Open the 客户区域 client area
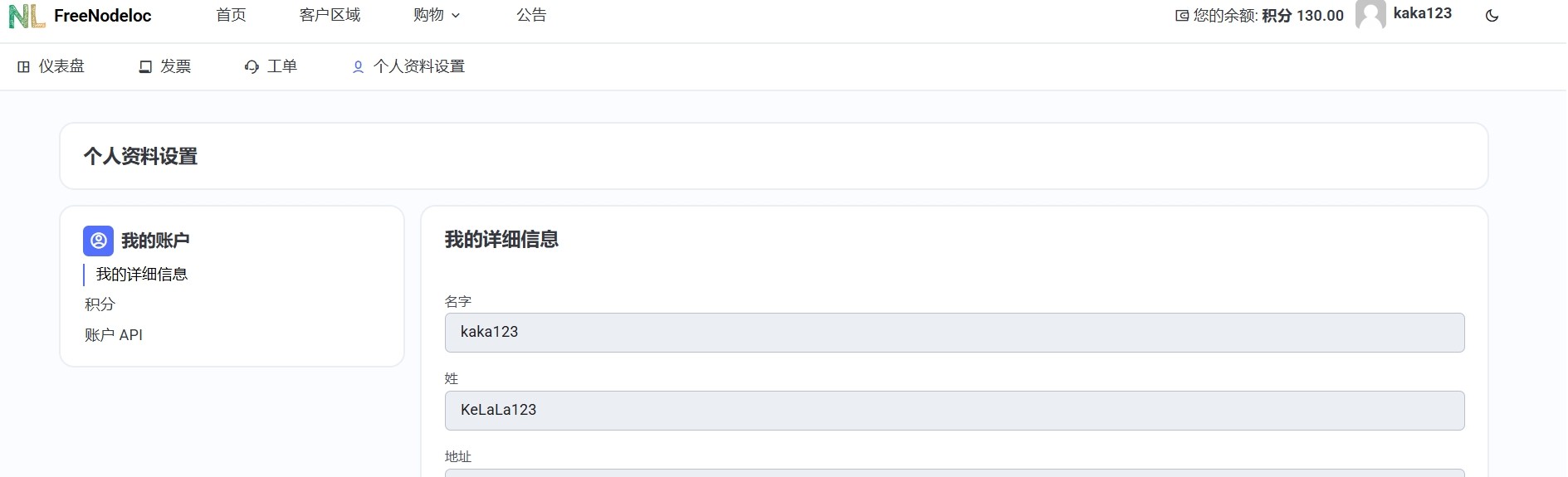 [x=330, y=15]
